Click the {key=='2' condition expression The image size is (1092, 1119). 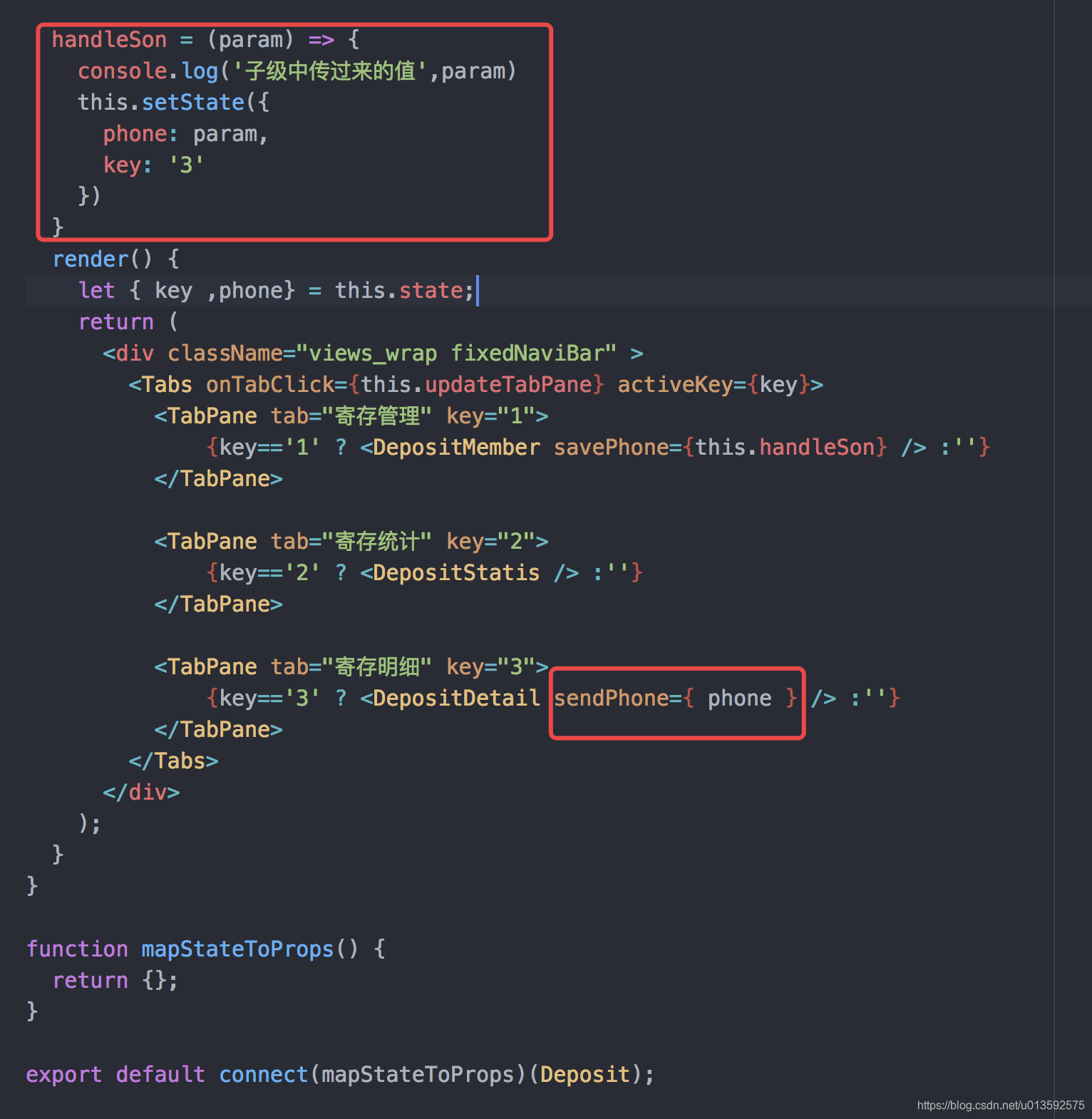coord(263,573)
